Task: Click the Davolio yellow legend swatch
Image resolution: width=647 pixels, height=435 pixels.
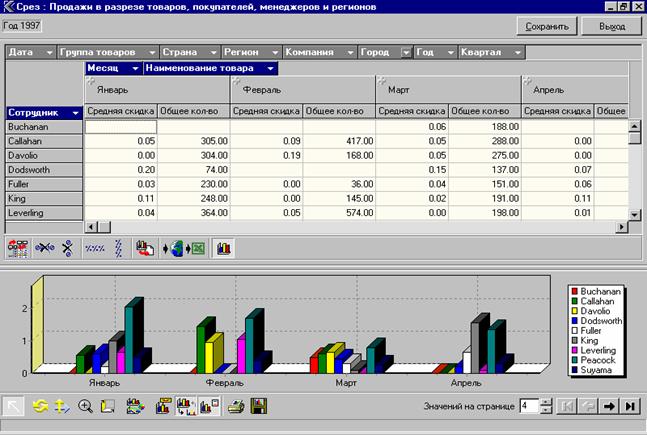Action: tap(573, 309)
